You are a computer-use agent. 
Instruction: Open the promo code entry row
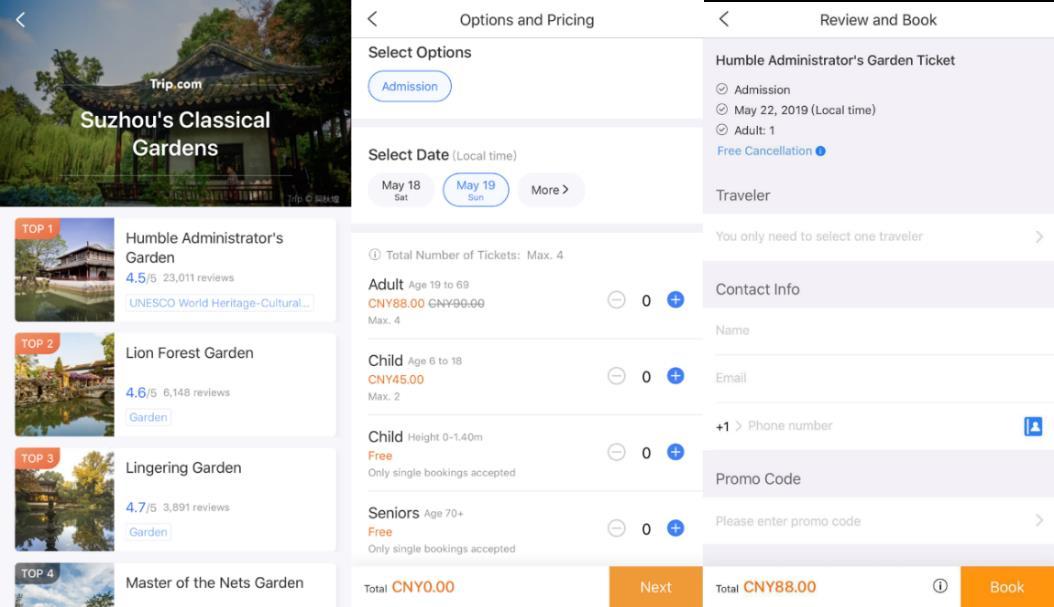(879, 521)
